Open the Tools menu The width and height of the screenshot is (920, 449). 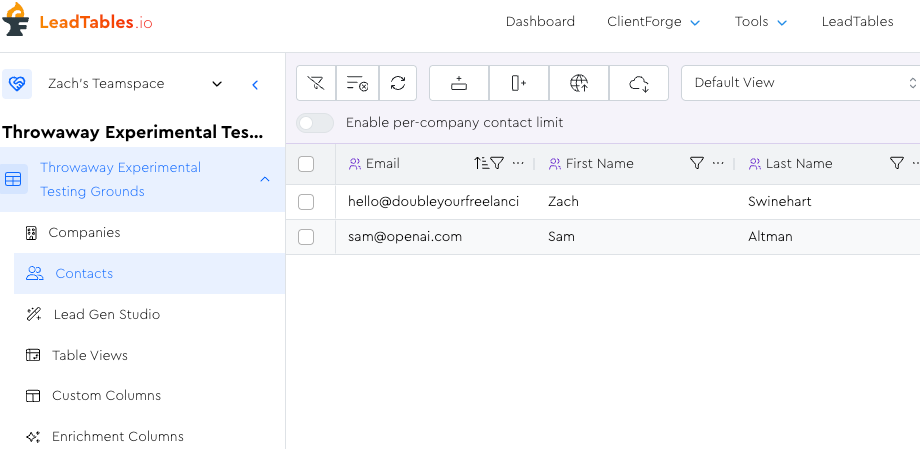click(760, 22)
